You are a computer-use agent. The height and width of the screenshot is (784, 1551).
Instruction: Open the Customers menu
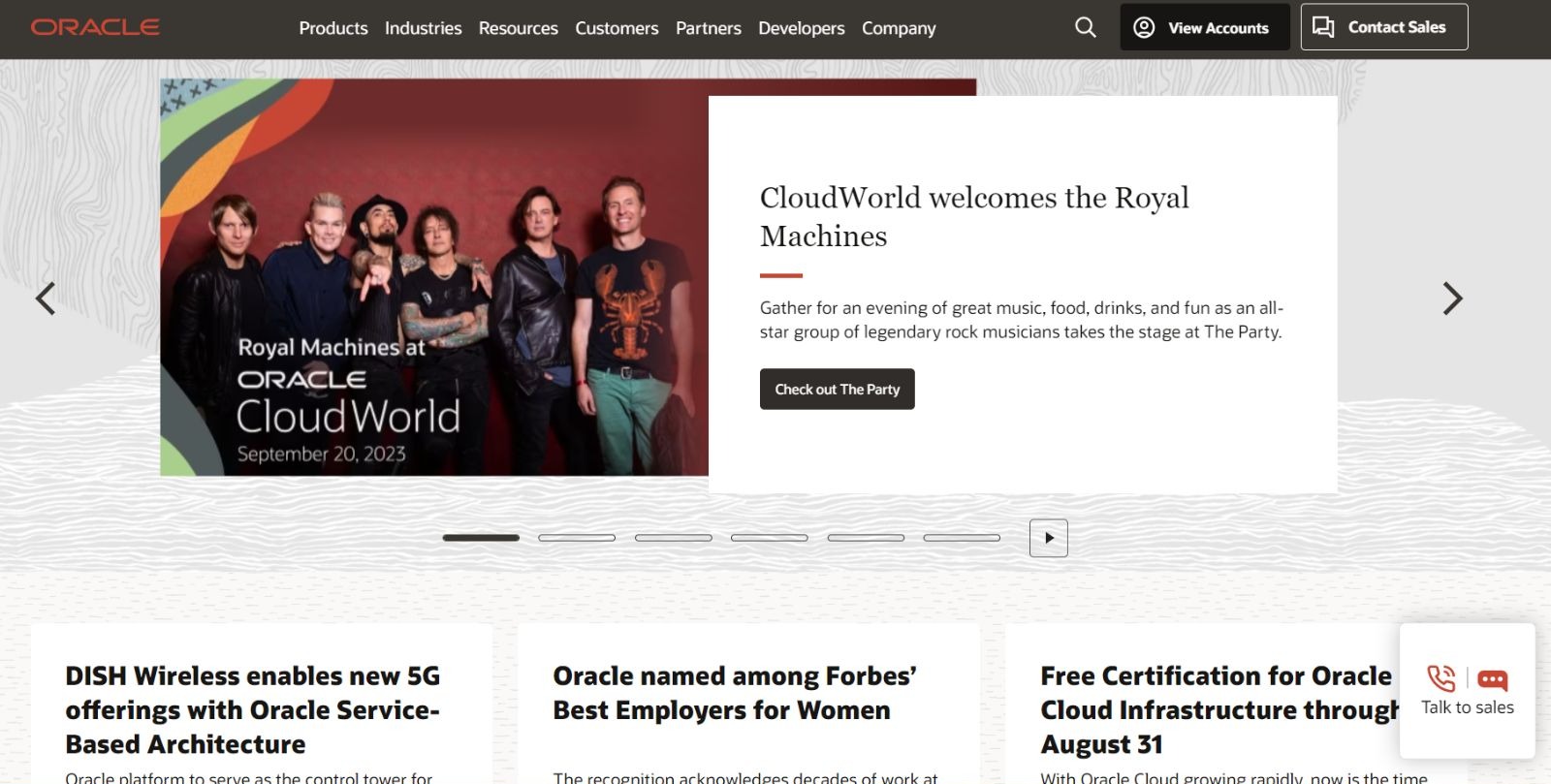point(617,28)
